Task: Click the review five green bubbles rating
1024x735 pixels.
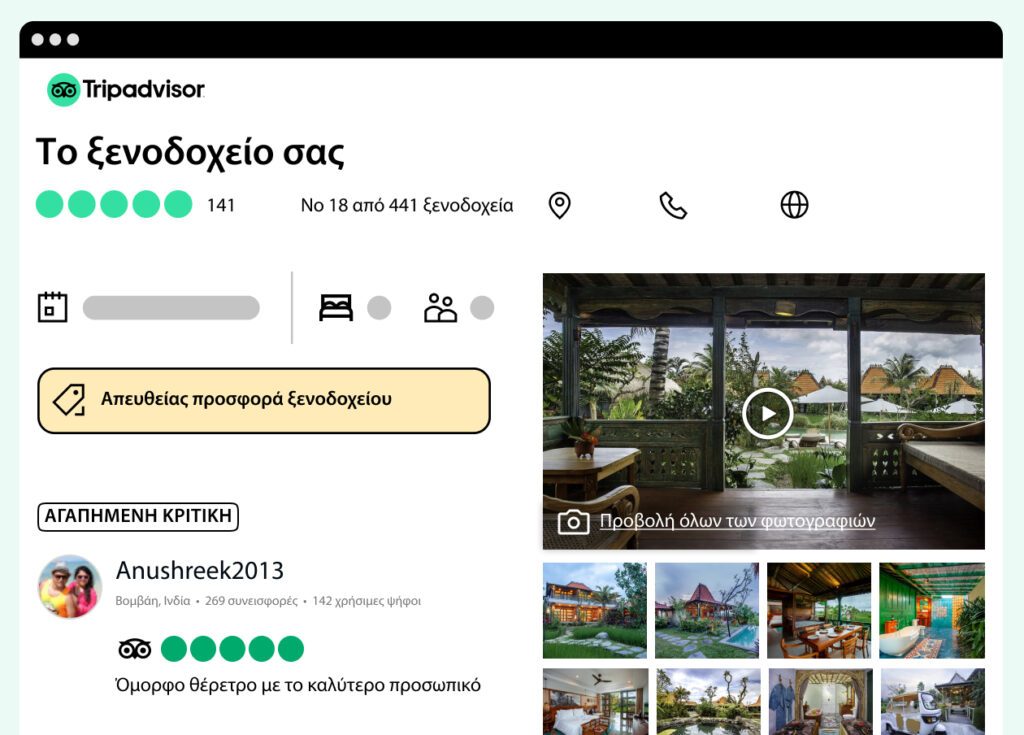Action: click(x=232, y=649)
